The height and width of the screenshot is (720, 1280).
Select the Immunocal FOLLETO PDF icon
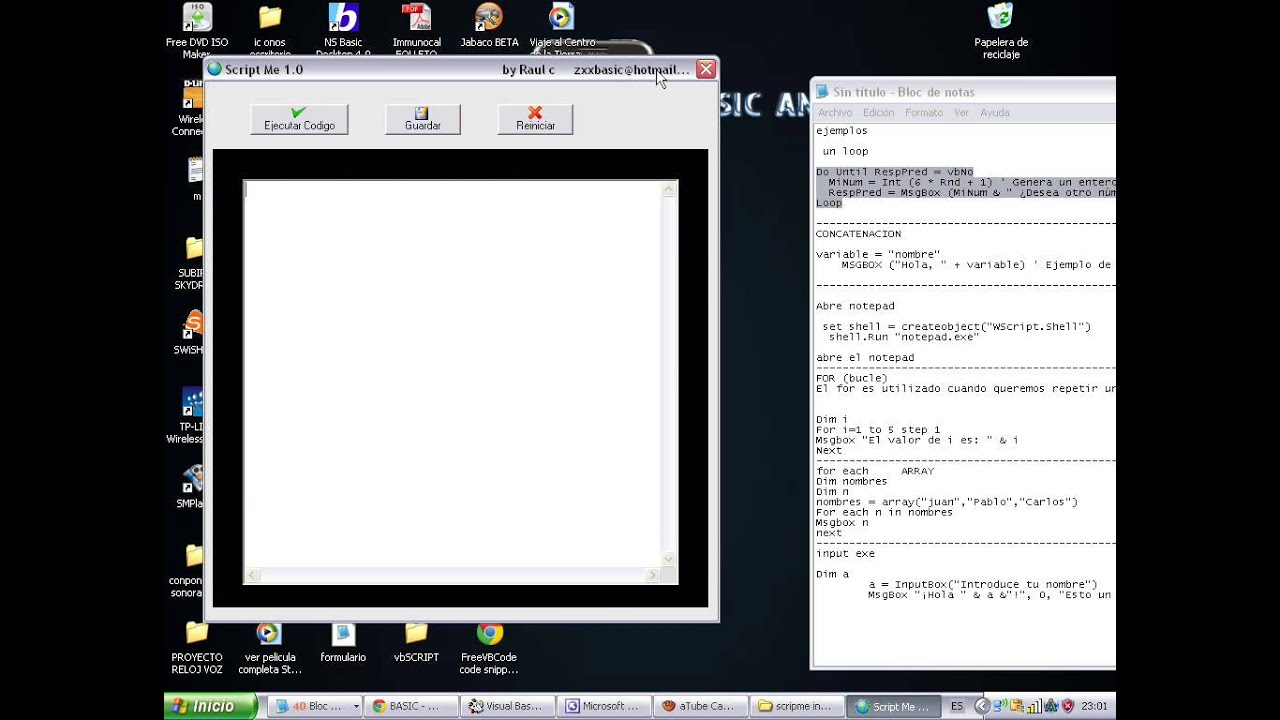coord(416,30)
